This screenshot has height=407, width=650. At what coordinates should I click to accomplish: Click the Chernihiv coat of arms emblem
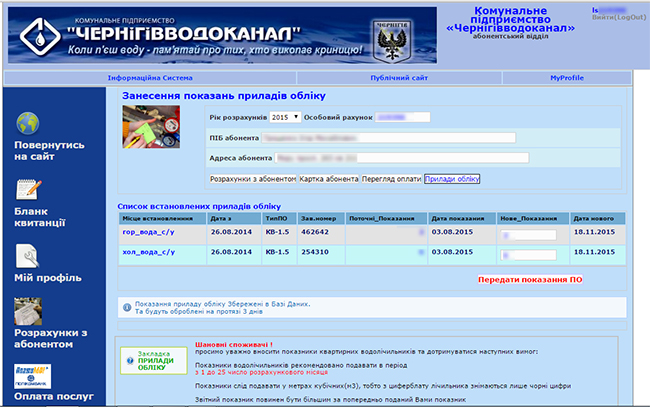pyautogui.click(x=388, y=37)
